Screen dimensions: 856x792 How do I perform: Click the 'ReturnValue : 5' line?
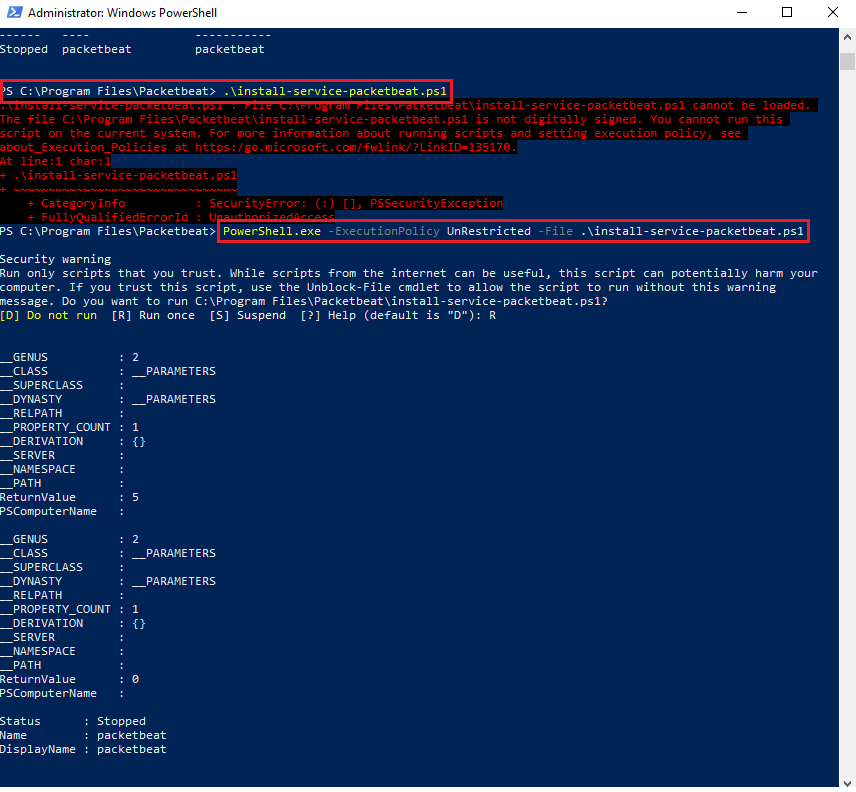(69, 497)
